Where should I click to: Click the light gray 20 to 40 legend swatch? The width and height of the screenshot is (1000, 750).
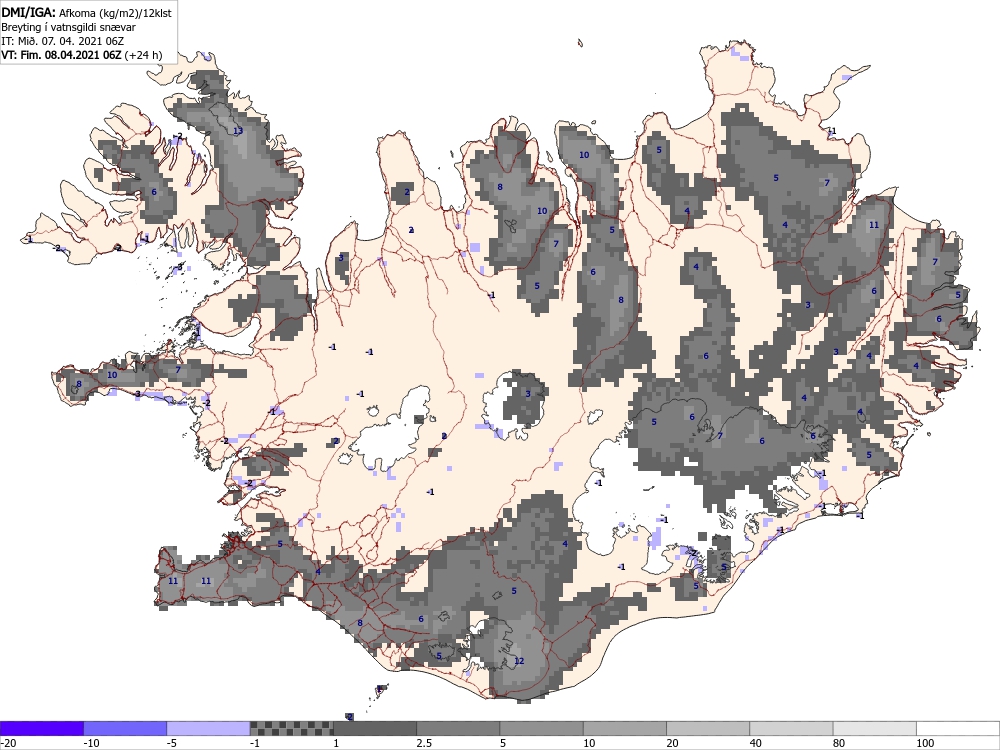[x=708, y=728]
